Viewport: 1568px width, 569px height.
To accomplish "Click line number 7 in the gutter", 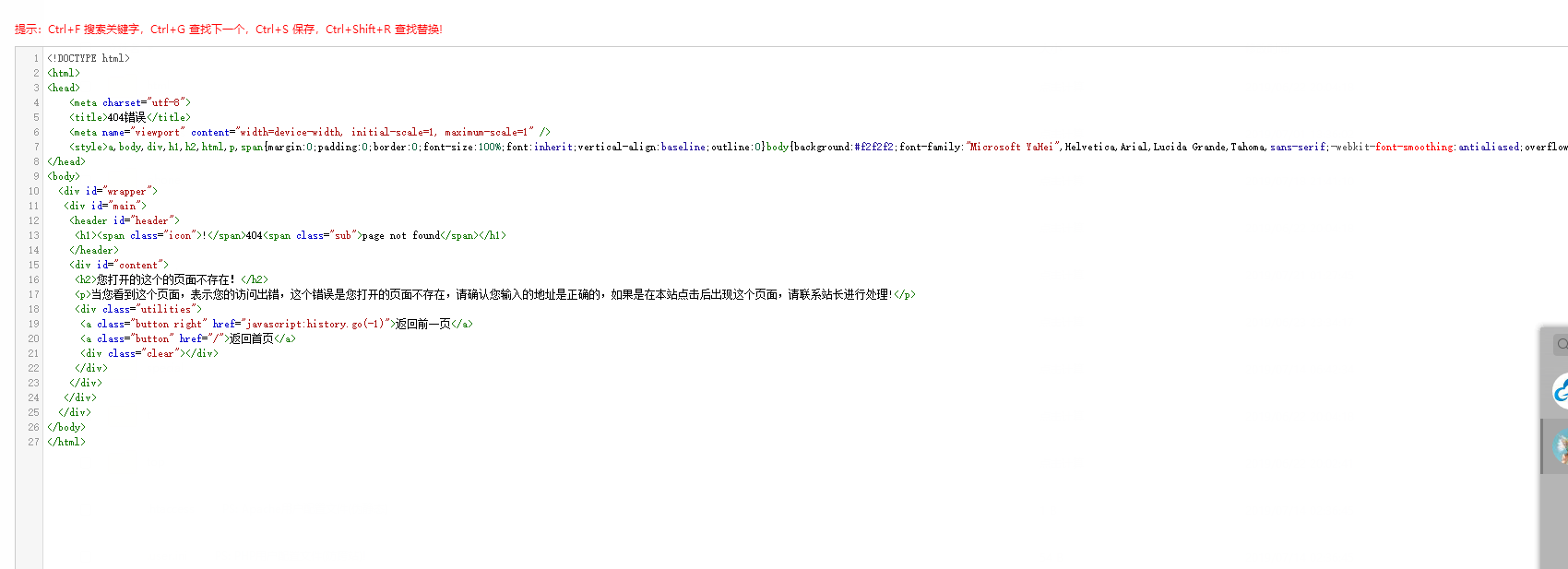I will tap(36, 147).
